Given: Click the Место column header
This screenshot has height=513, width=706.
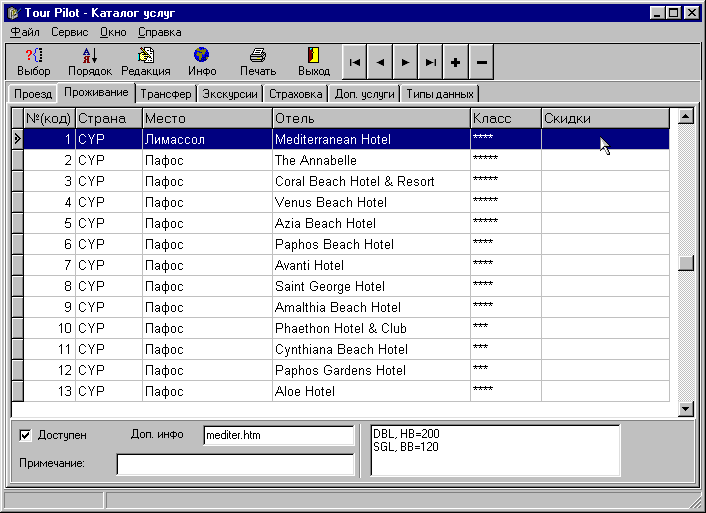Looking at the screenshot, I should coord(207,118).
